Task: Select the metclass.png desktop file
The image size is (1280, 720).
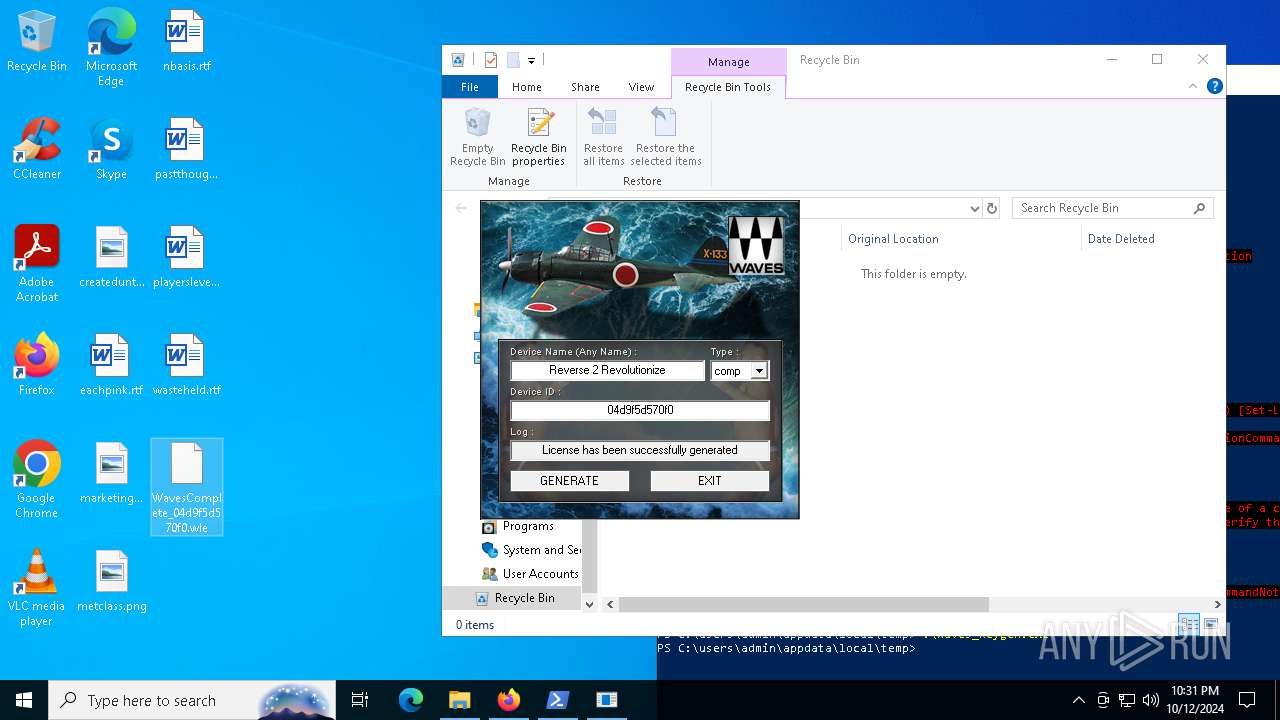Action: (x=111, y=582)
